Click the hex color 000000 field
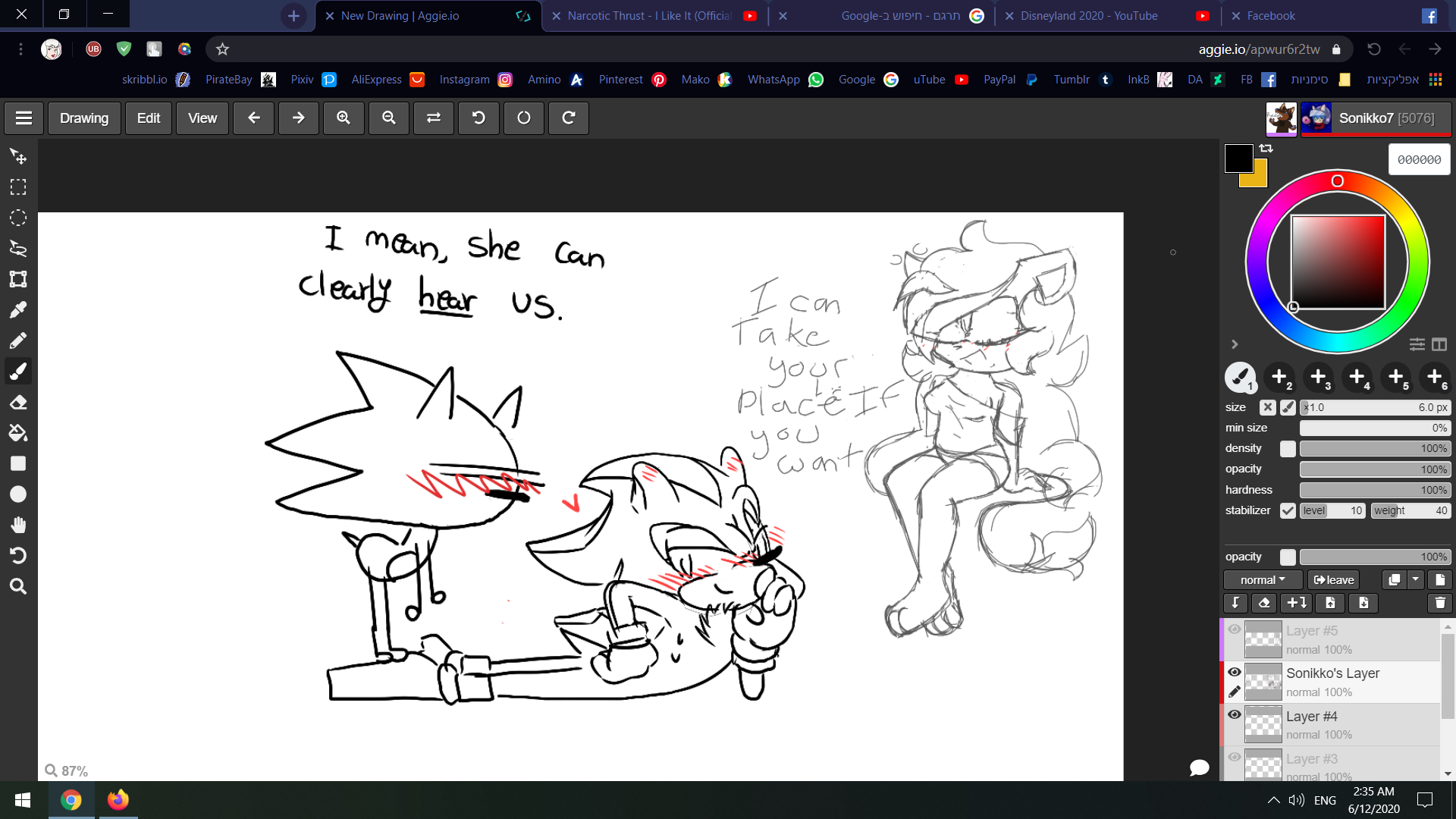Viewport: 1456px width, 819px height. [1419, 160]
